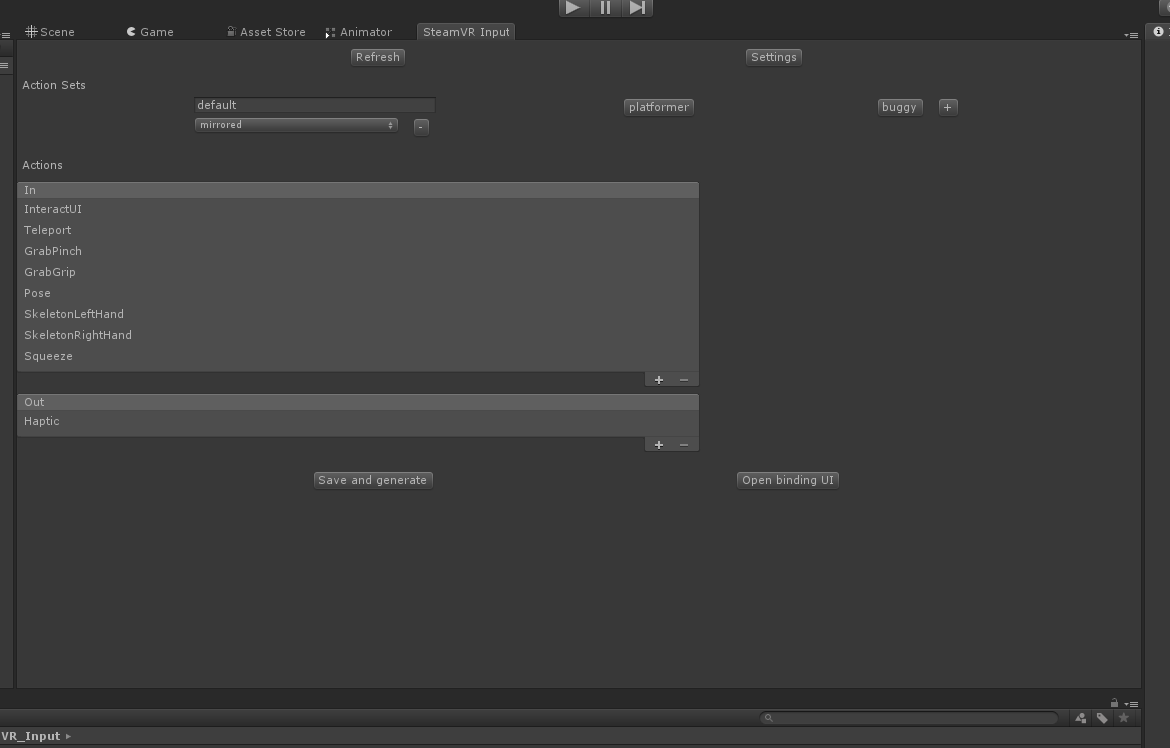
Task: Select the Haptic output action
Action: (x=358, y=422)
